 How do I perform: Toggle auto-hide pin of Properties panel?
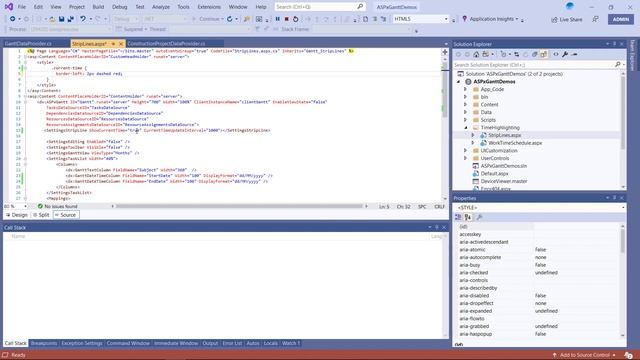[x=615, y=198]
